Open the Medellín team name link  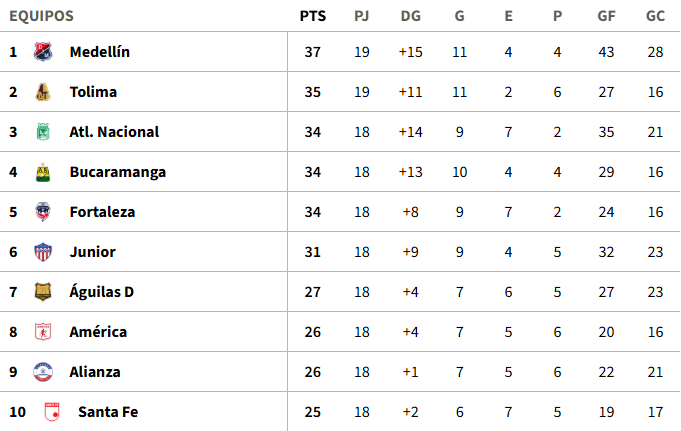pyautogui.click(x=100, y=52)
